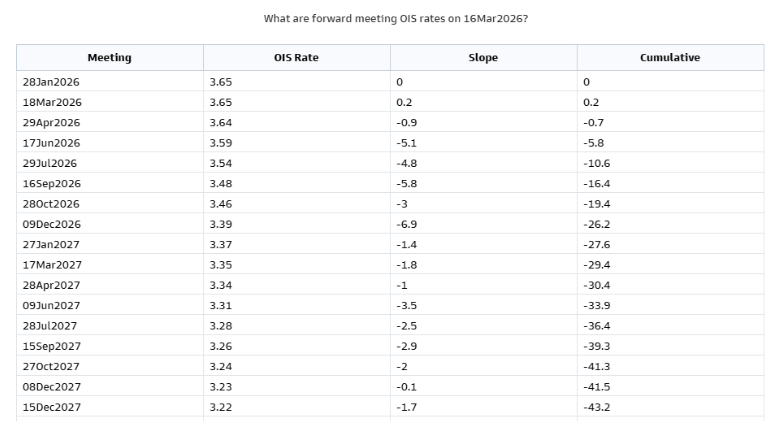This screenshot has width=780, height=437.
Task: Click the forward meeting OIS rates question title
Action: 389,19
